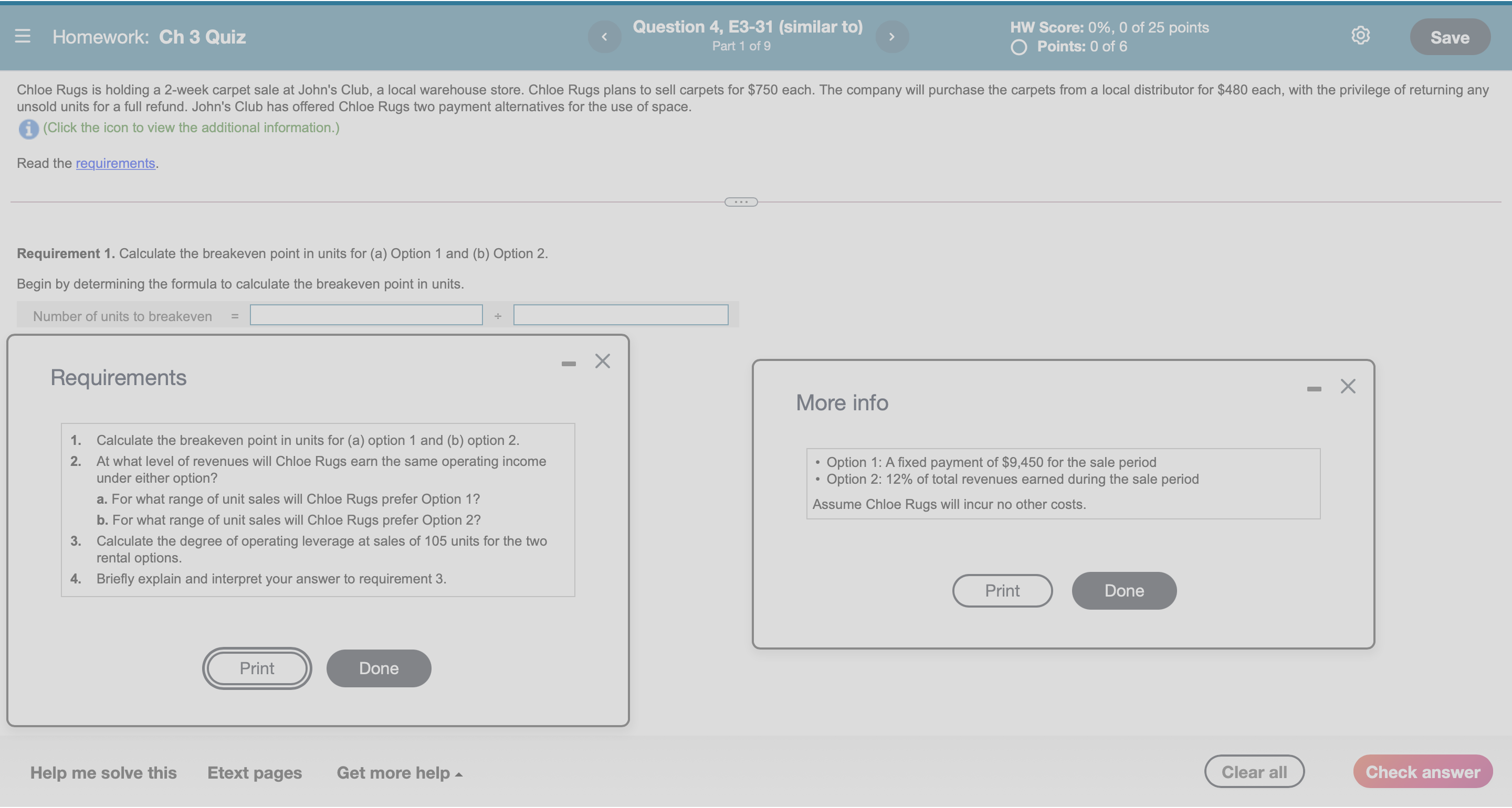Click the first breakeven formula input box
This screenshot has width=1512, height=808.
pos(366,315)
